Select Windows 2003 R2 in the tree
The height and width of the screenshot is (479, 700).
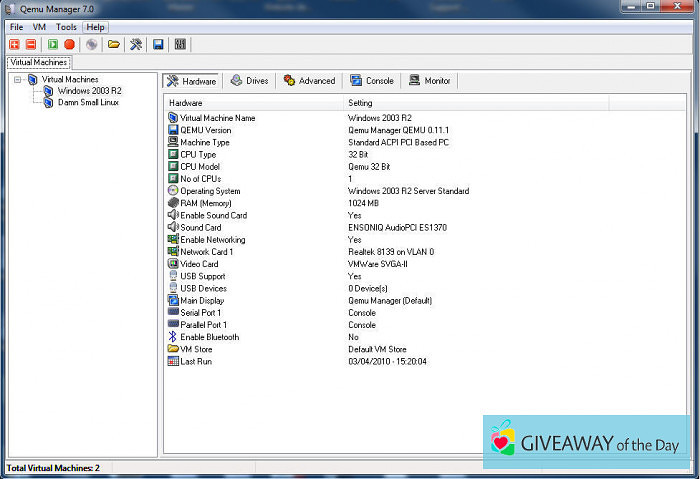pyautogui.click(x=89, y=90)
